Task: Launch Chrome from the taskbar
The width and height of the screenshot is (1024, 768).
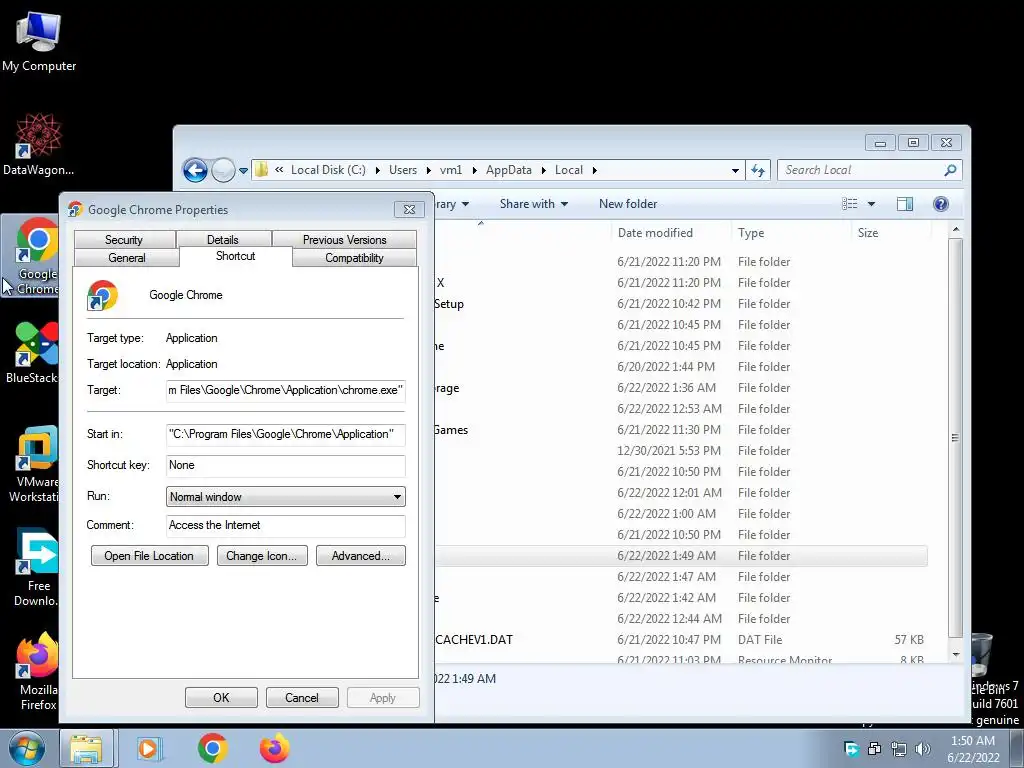Action: [x=212, y=748]
